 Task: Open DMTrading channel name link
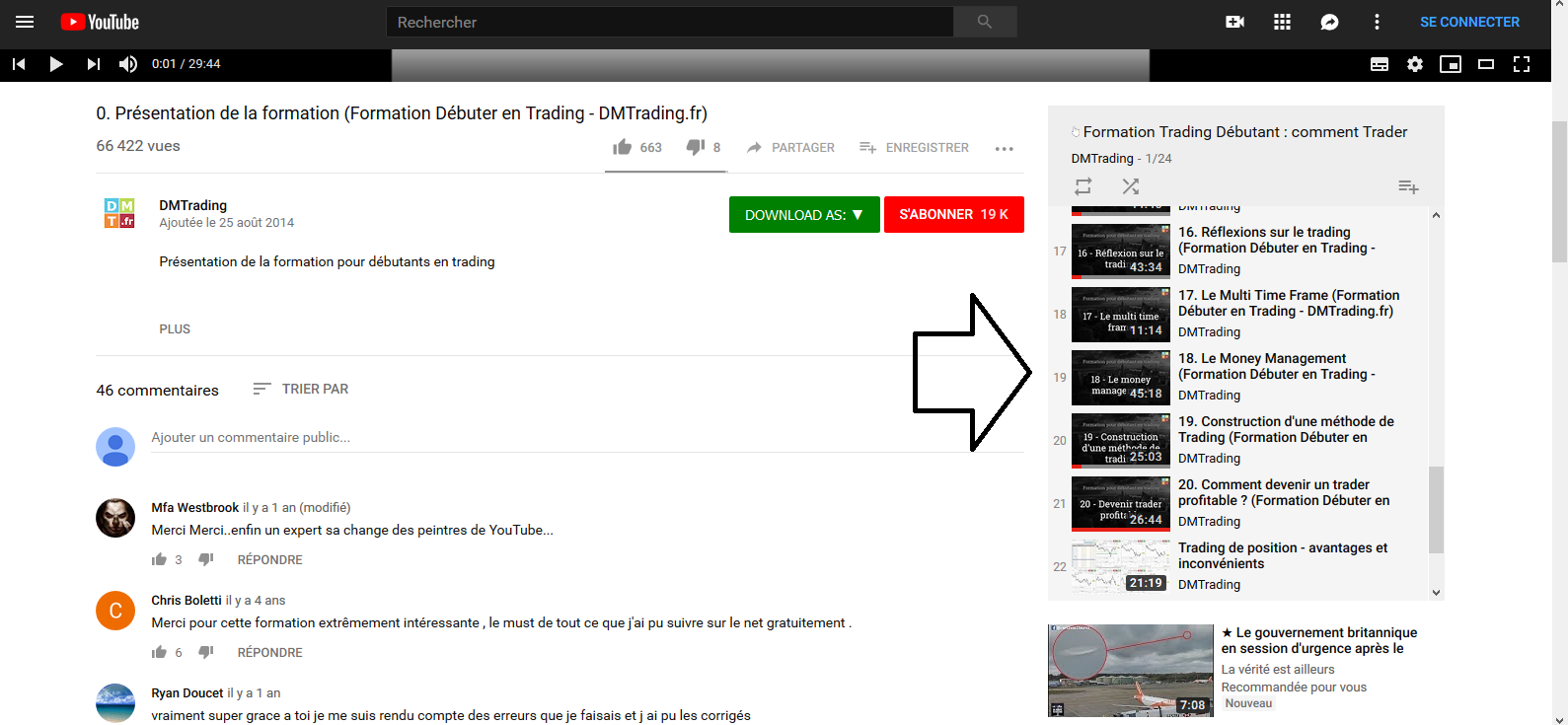point(193,205)
